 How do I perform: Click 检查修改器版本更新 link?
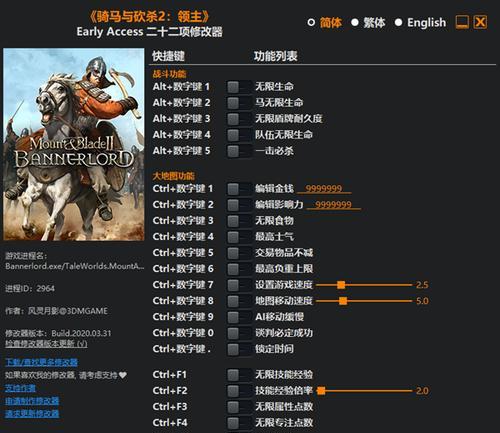[46, 344]
